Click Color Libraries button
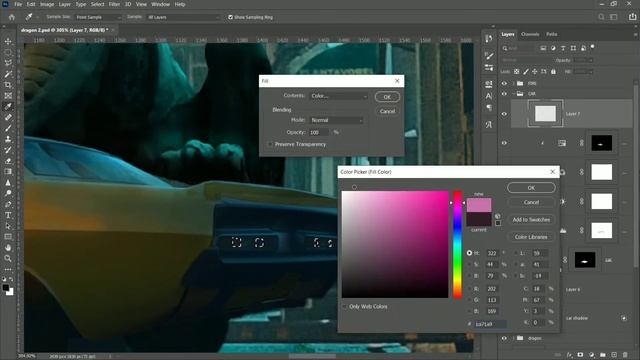This screenshot has width=640, height=360. coord(531,237)
